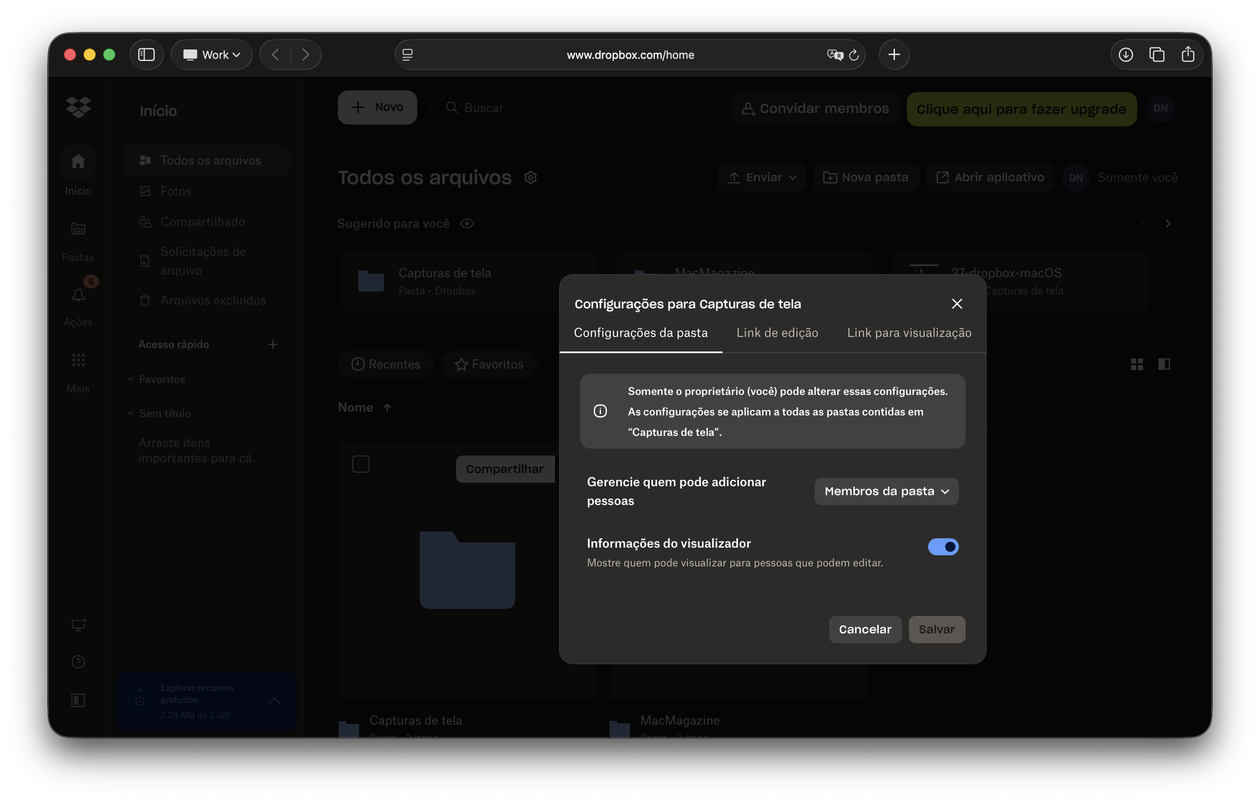Click the Dropbox logo in the sidebar
Image resolution: width=1260 pixels, height=801 pixels.
tap(77, 107)
